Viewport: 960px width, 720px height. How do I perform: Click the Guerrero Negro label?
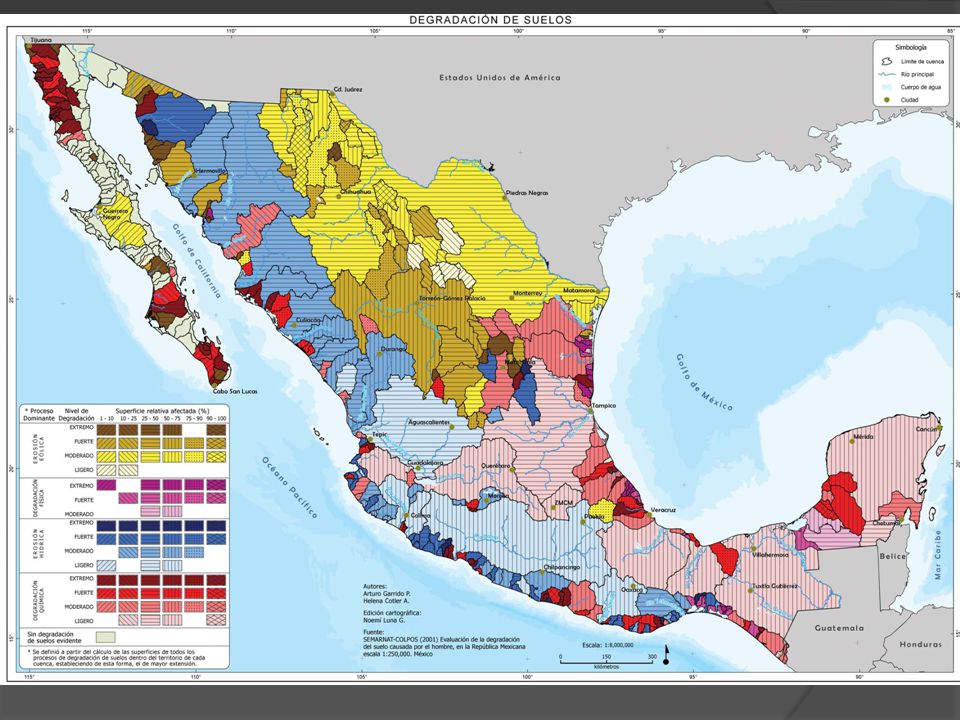116,214
